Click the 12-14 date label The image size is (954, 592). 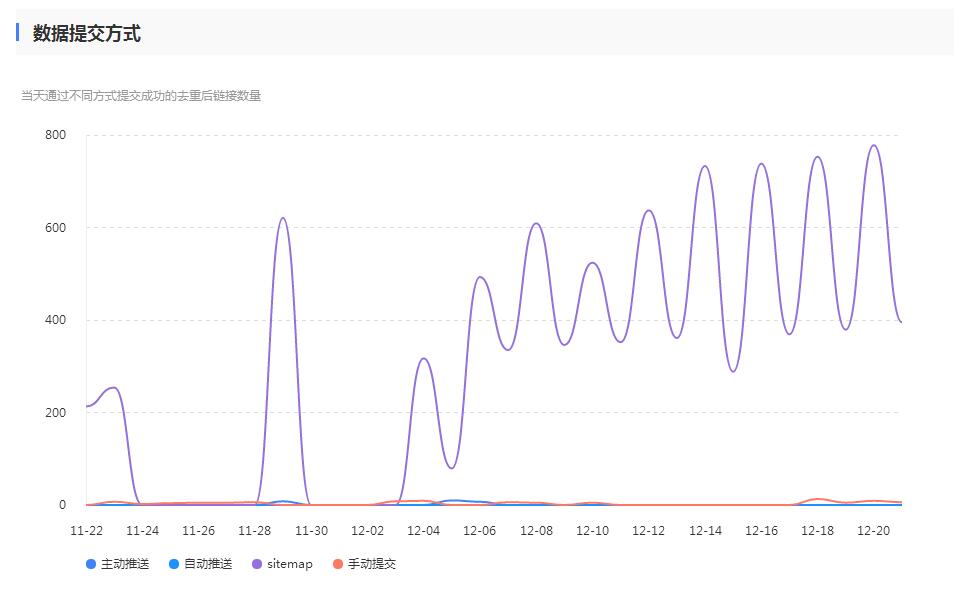[705, 531]
